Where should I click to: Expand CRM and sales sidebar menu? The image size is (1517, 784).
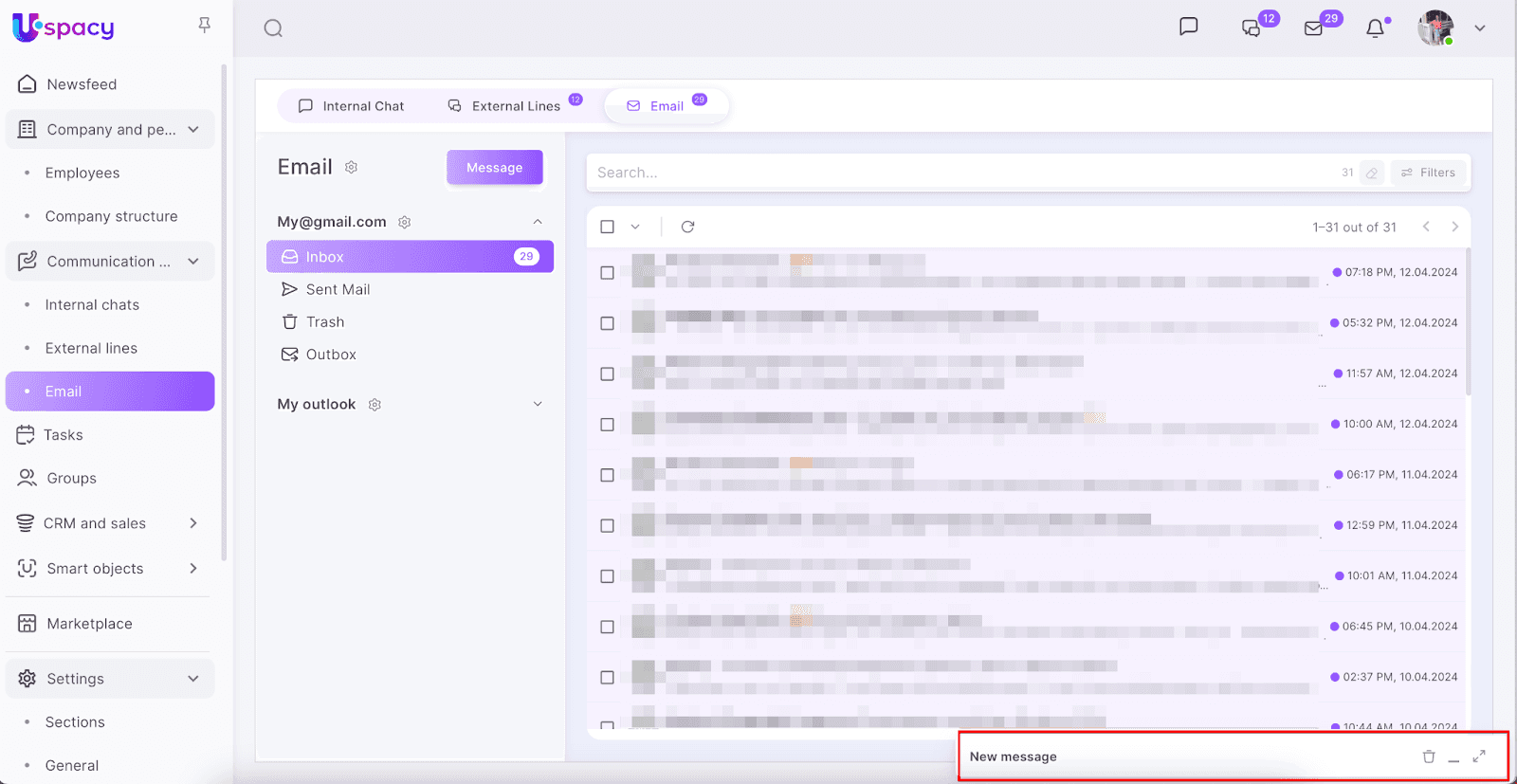[x=193, y=523]
